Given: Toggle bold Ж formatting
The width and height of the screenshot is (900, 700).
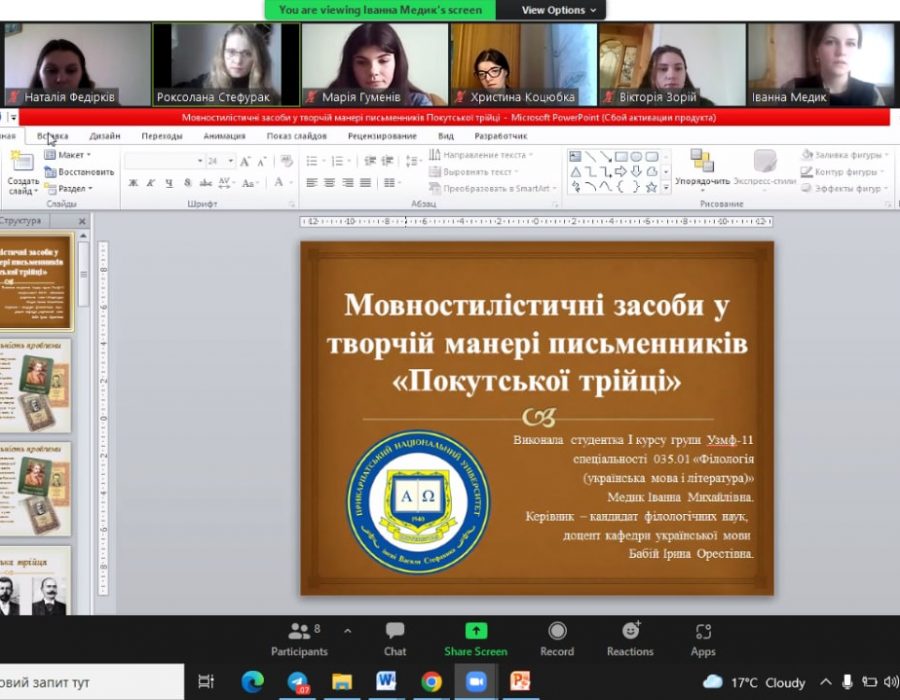Looking at the screenshot, I should 132,183.
